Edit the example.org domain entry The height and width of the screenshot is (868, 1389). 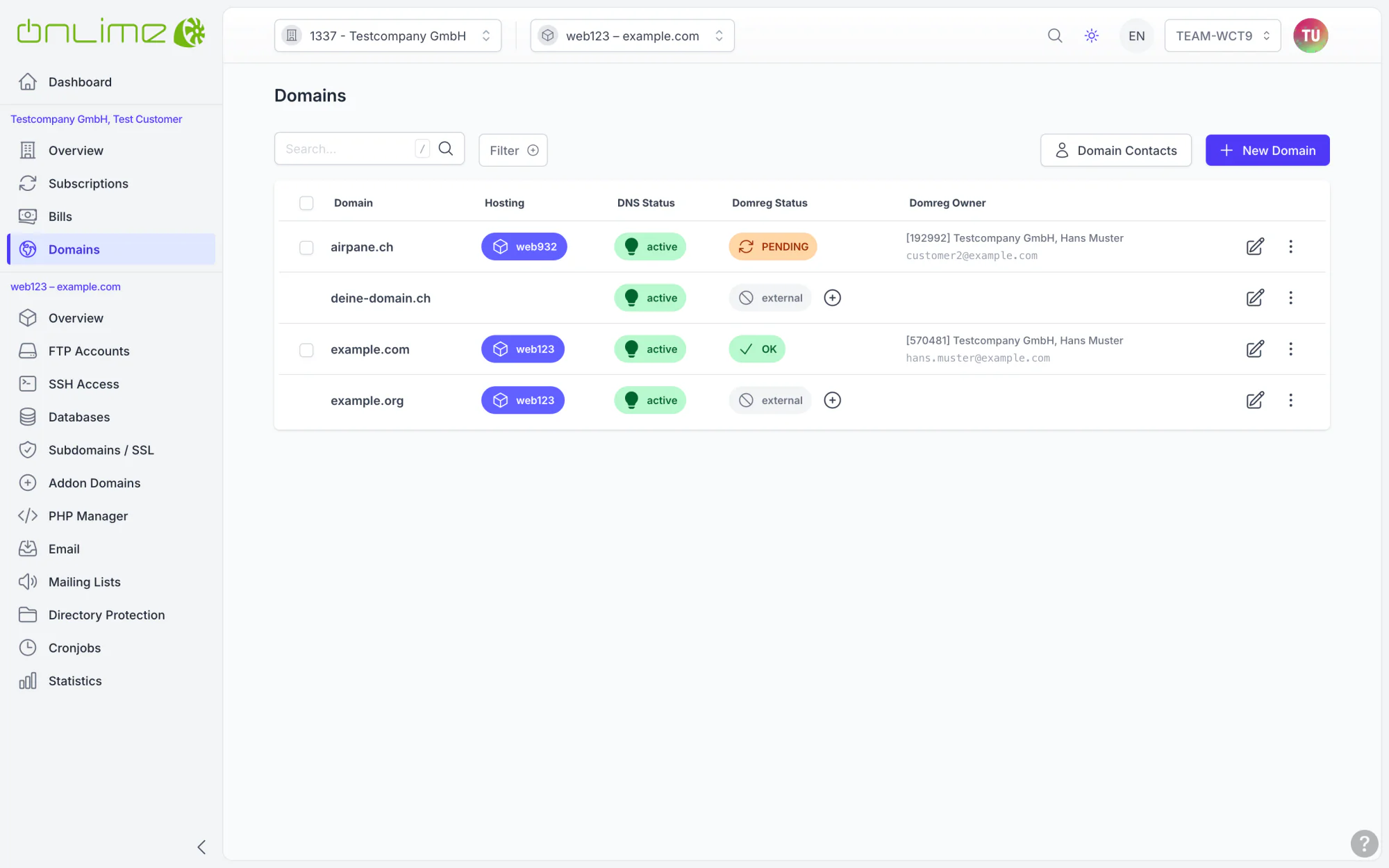[x=1255, y=400]
